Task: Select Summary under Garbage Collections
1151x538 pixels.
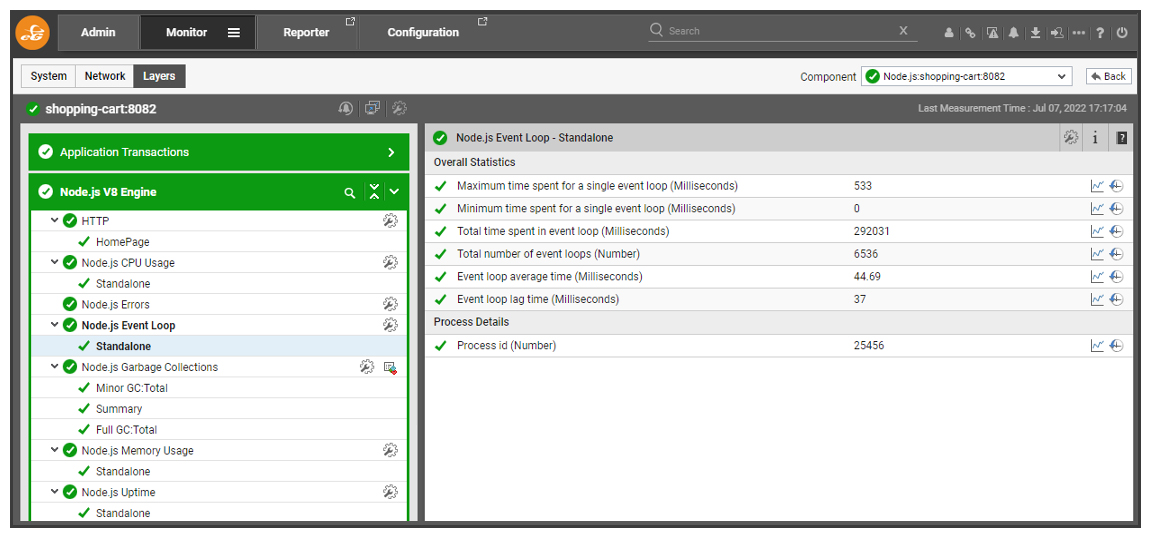Action: (x=119, y=409)
